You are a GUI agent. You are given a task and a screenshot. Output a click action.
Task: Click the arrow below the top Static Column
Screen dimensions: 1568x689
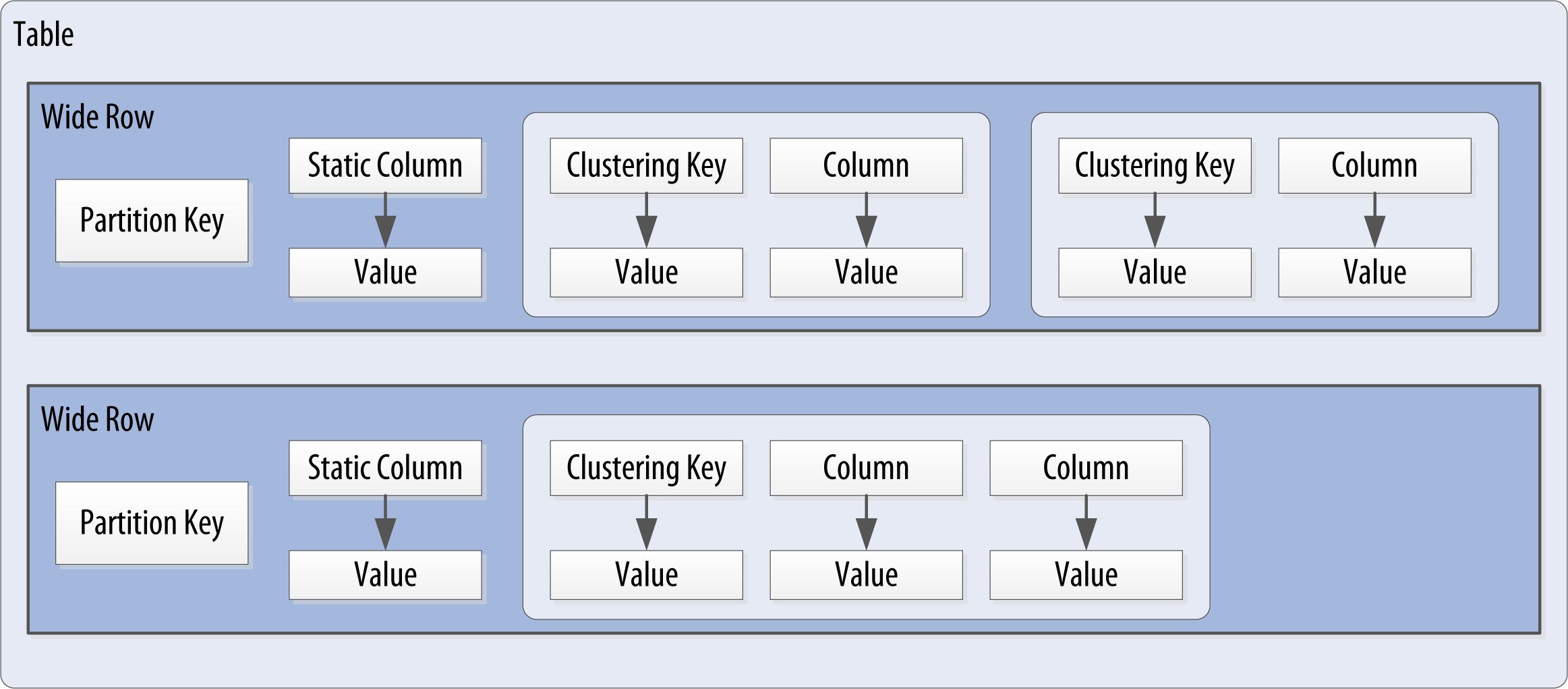pyautogui.click(x=385, y=221)
